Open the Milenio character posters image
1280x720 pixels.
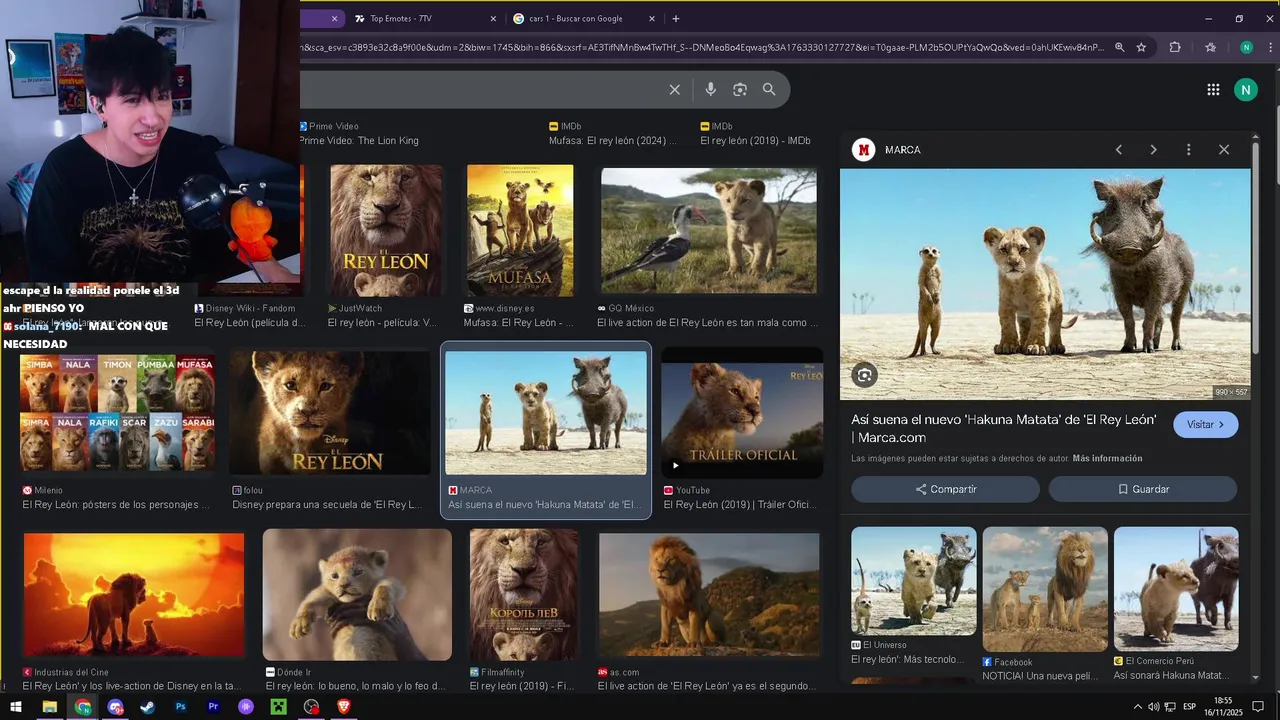(x=117, y=412)
